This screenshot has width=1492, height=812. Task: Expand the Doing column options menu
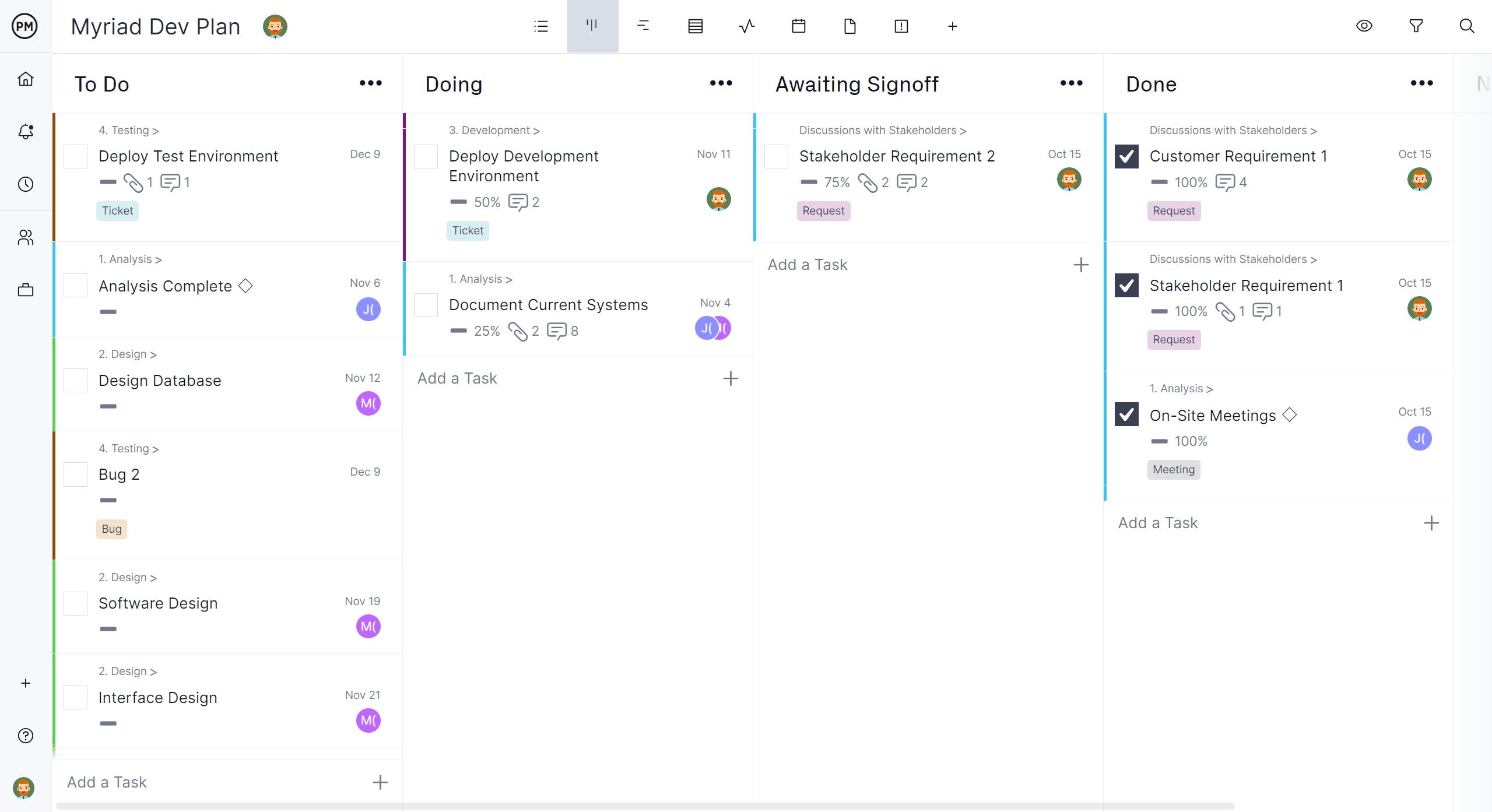click(722, 84)
